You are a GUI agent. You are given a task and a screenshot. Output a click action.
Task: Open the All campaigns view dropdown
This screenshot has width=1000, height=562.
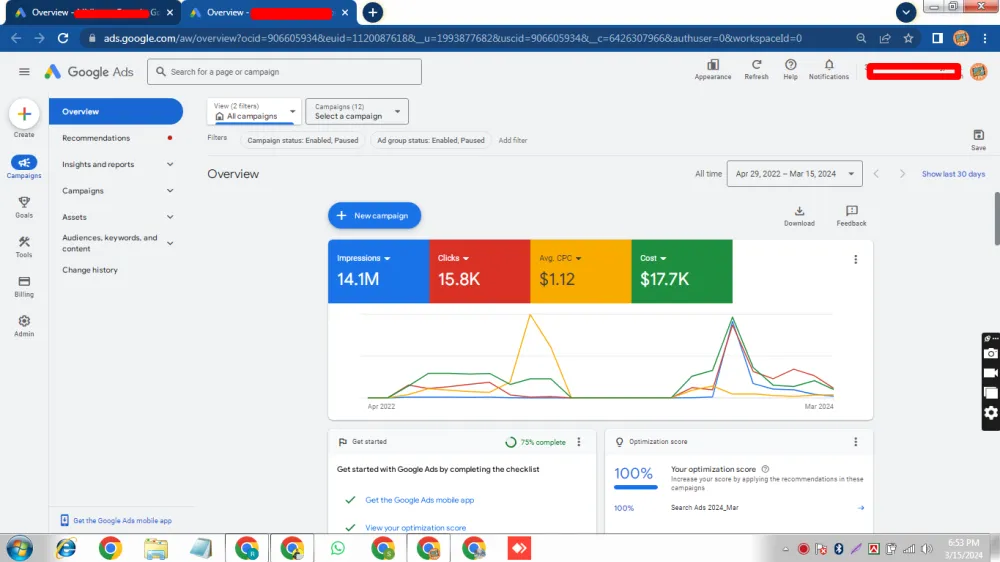[x=254, y=112]
